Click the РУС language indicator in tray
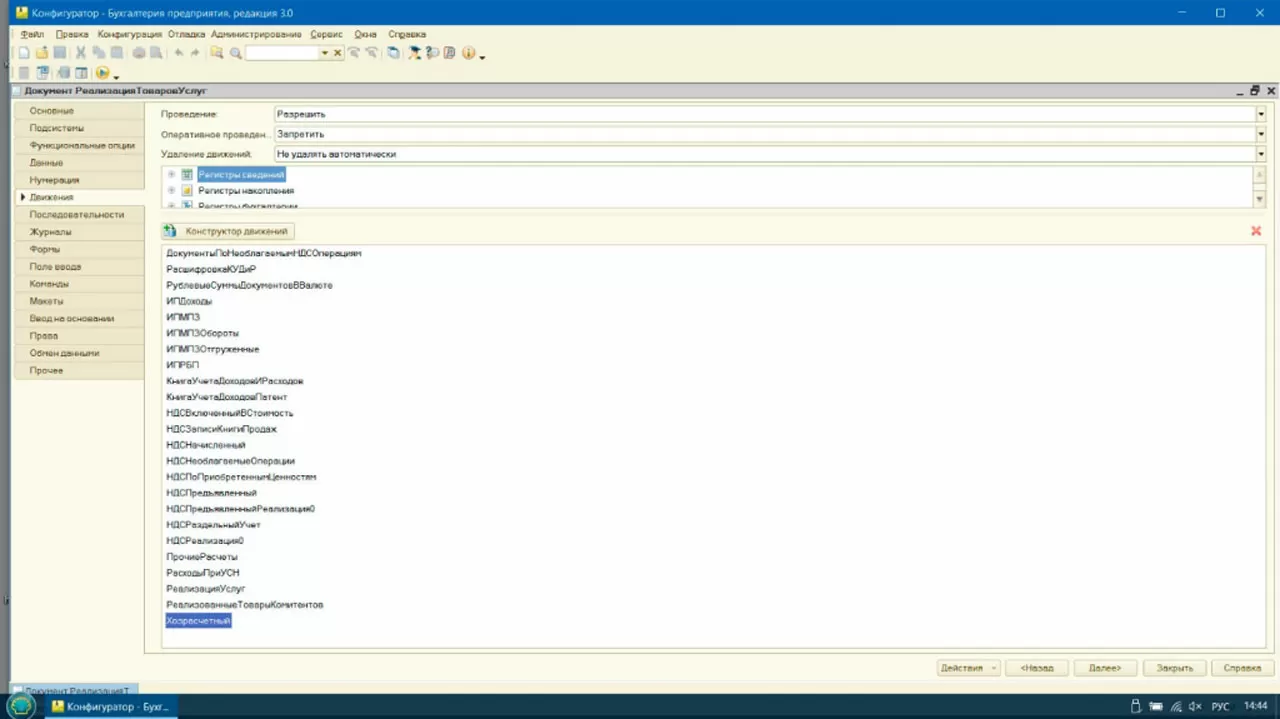 coord(1220,706)
